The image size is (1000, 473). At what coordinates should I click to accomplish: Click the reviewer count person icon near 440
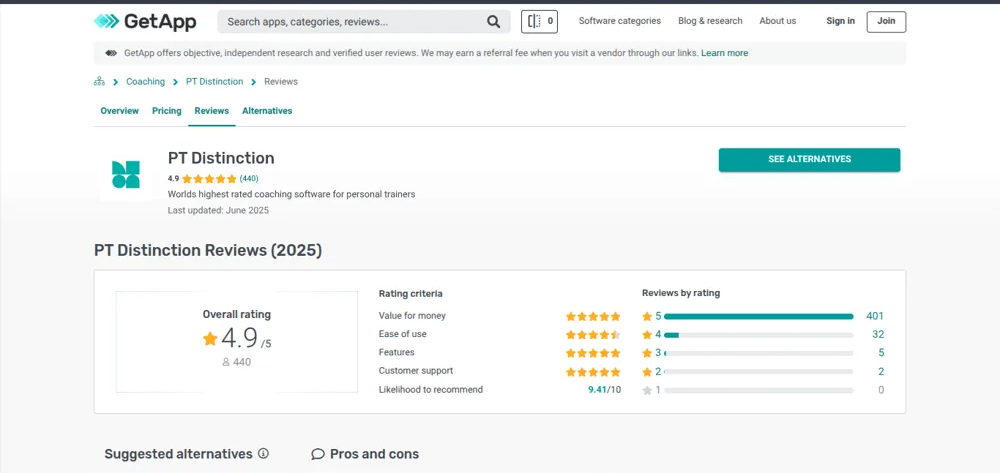[226, 362]
